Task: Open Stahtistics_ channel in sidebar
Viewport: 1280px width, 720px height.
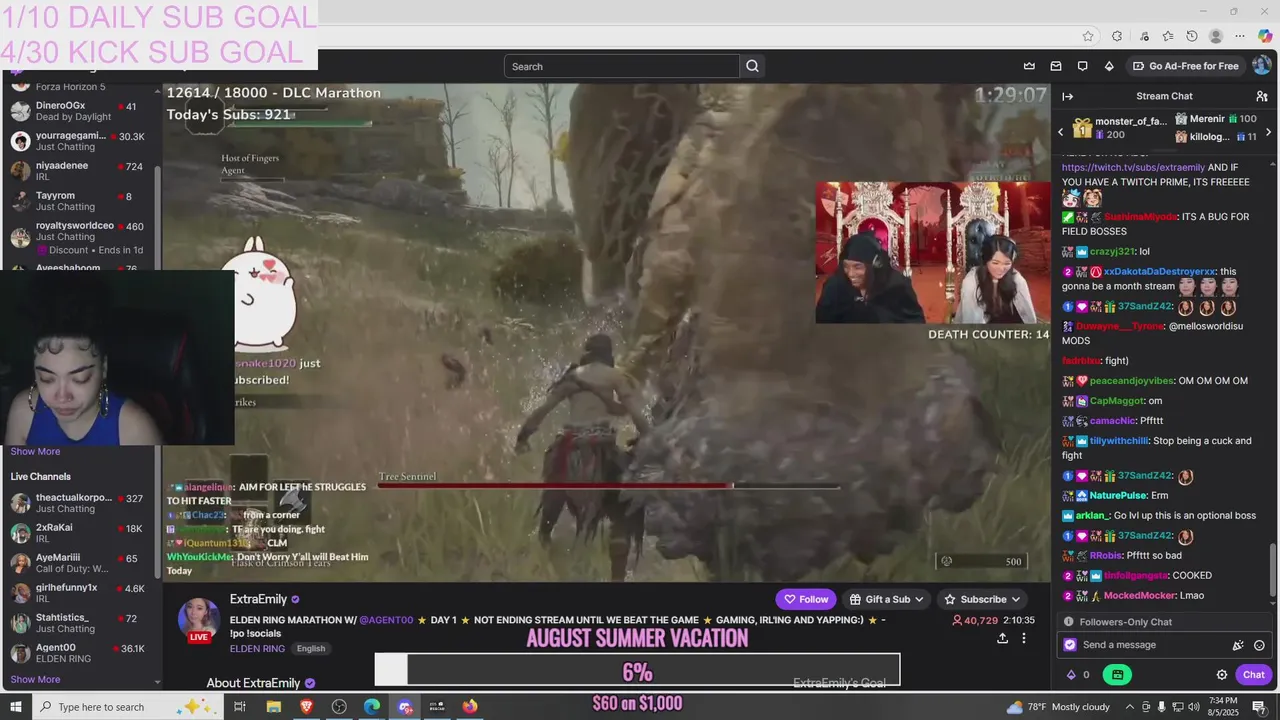Action: (x=80, y=623)
